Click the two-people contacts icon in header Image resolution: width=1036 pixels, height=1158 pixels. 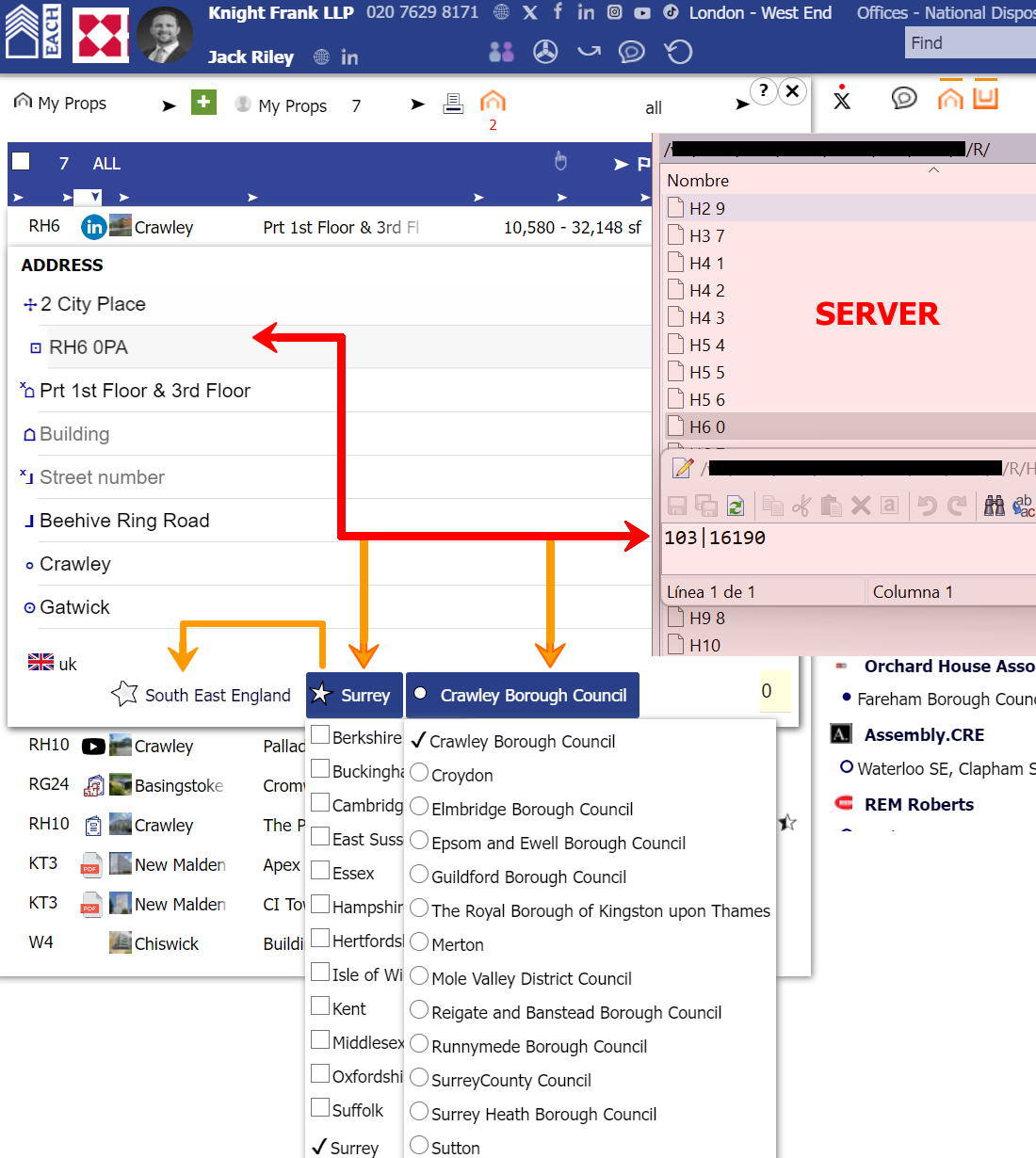tap(501, 52)
